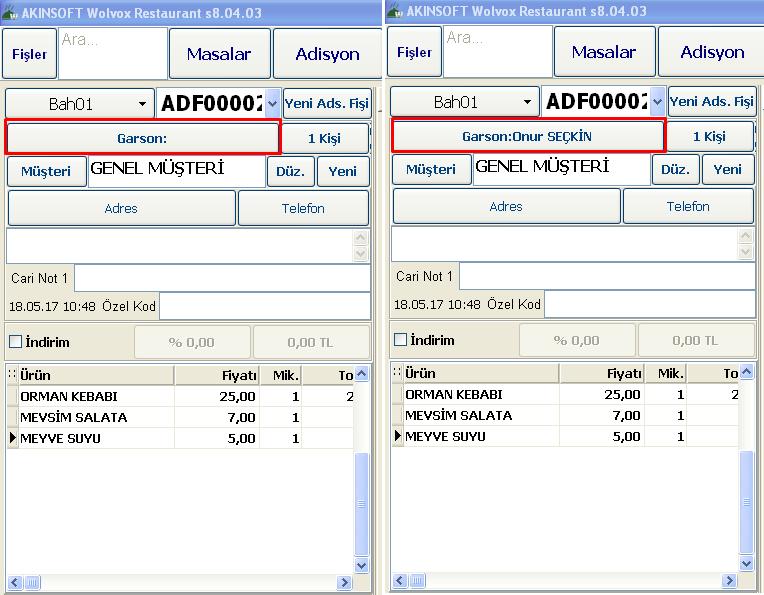Click 0,00 TL discount button, right window
Image resolution: width=764 pixels, height=595 pixels.
coord(695,340)
